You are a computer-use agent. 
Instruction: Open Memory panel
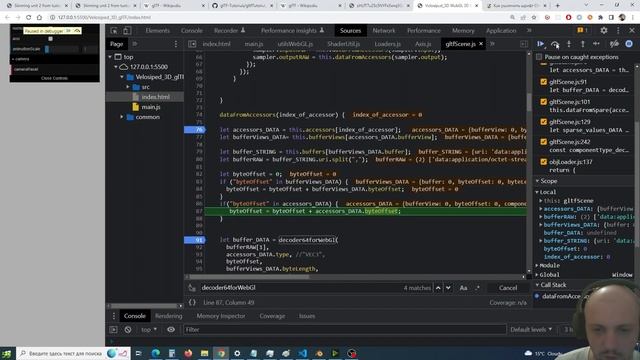point(463,31)
